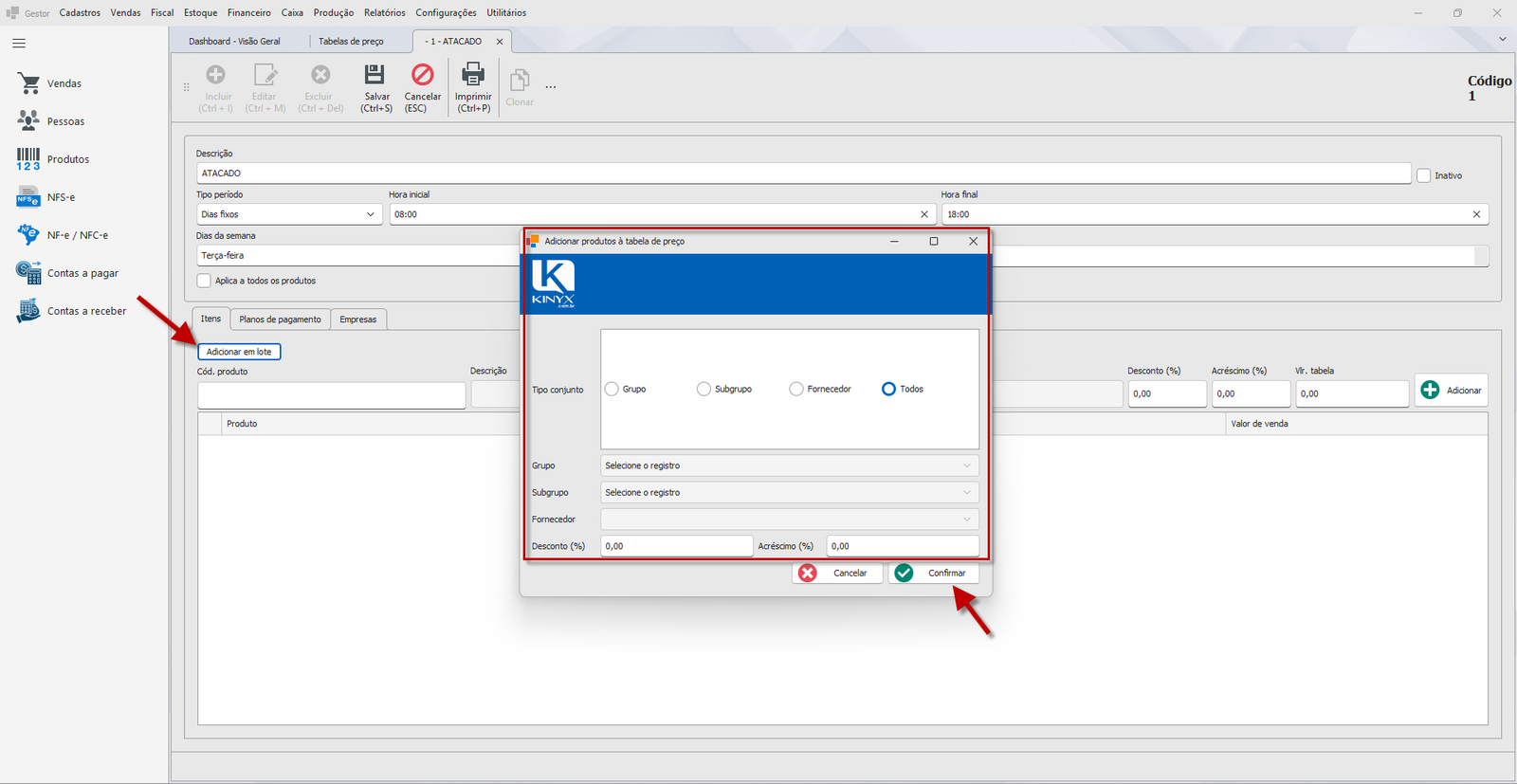Open Contas a pagar sidebar icon
Image resolution: width=1517 pixels, height=784 pixels.
28,272
